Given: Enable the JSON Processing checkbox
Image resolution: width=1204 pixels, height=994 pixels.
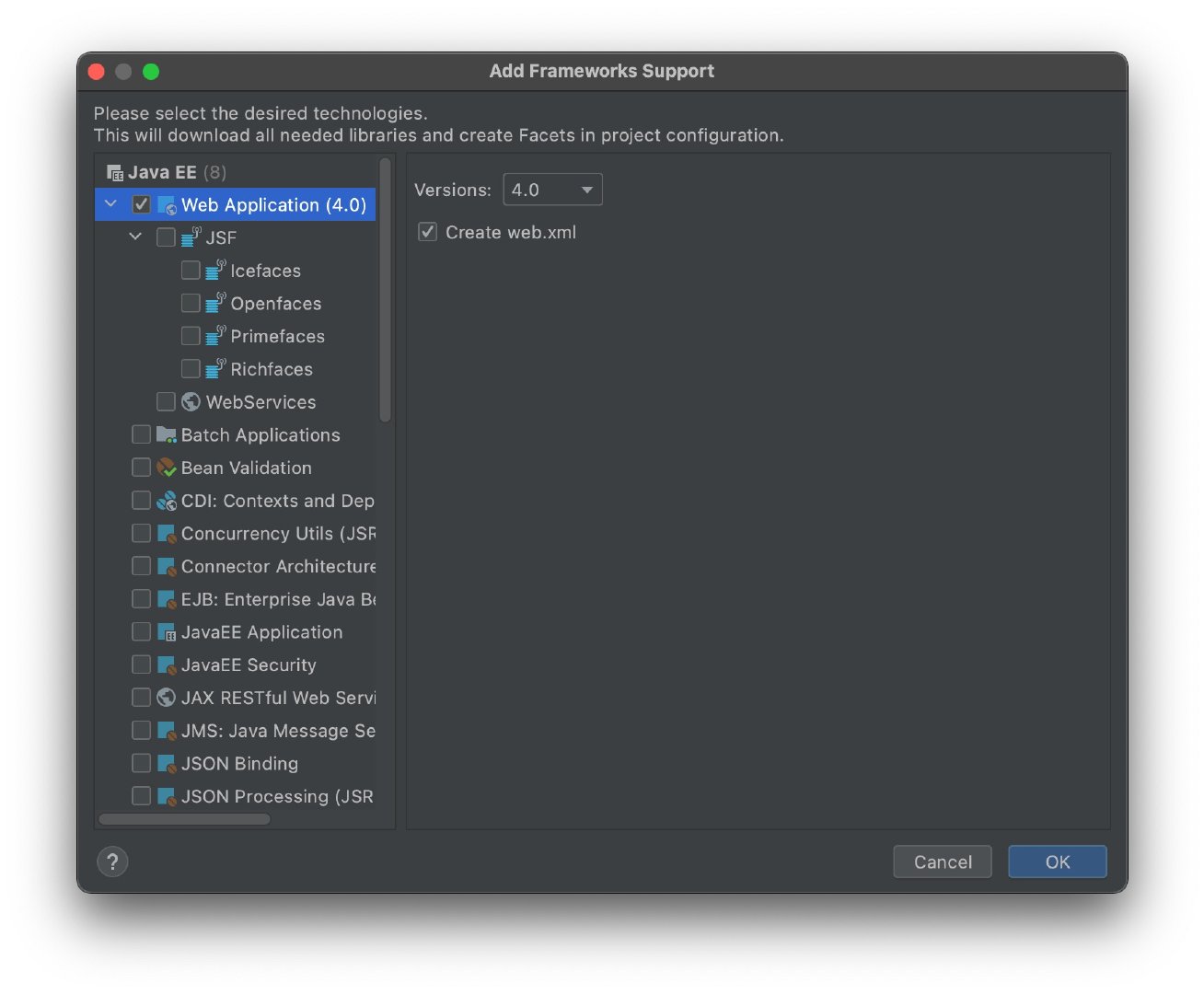Looking at the screenshot, I should coord(141,796).
